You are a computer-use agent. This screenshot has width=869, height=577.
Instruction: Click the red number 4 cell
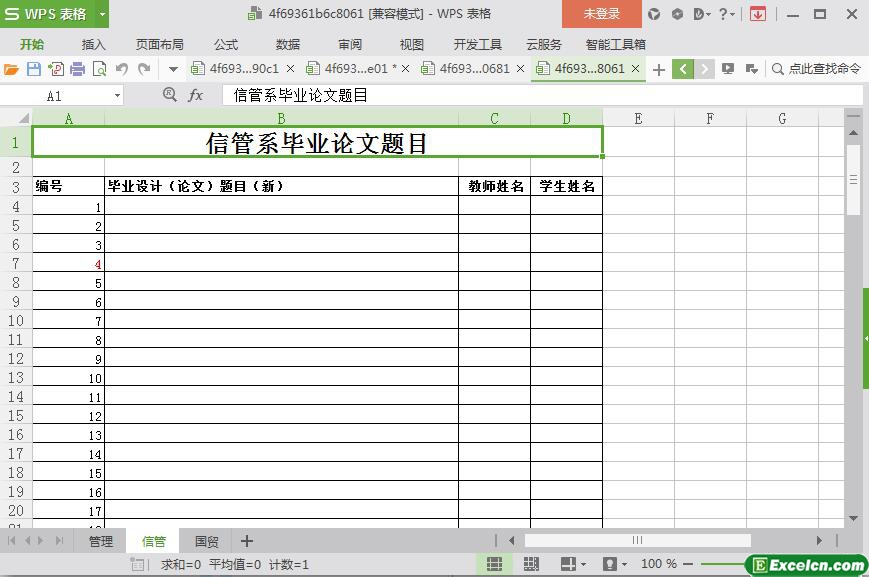[69, 263]
